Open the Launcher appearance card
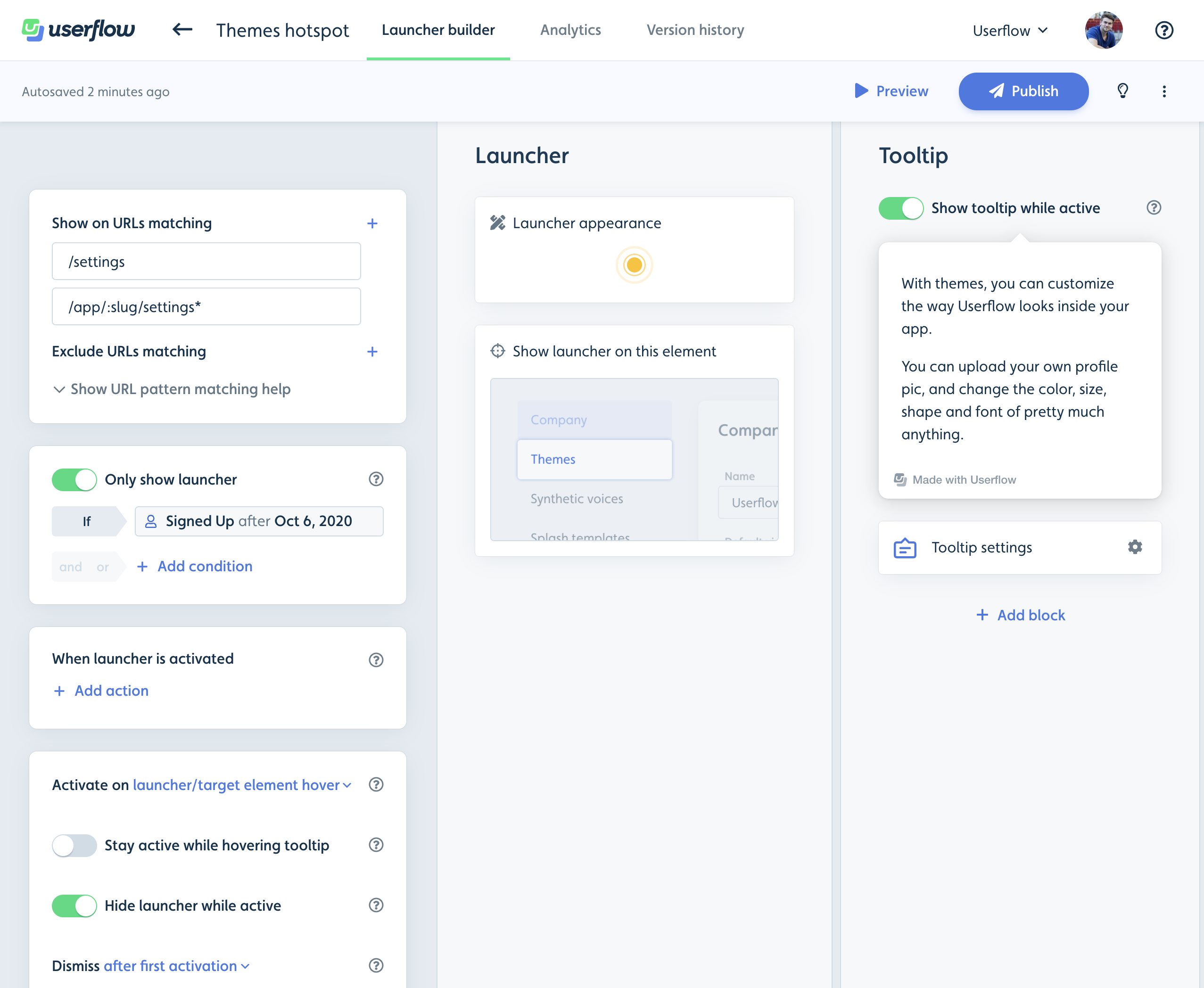The width and height of the screenshot is (1204, 988). click(634, 250)
